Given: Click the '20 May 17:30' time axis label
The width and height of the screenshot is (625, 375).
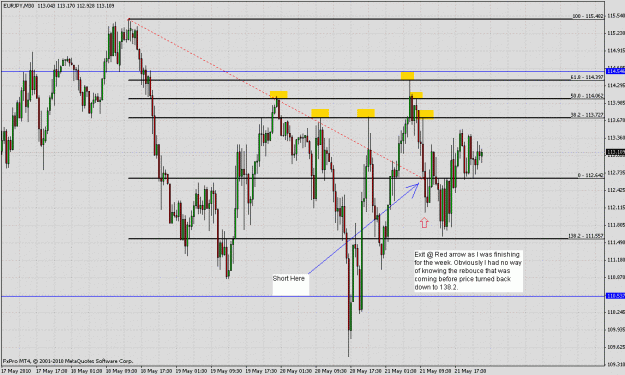Looking at the screenshot, I should point(365,371).
